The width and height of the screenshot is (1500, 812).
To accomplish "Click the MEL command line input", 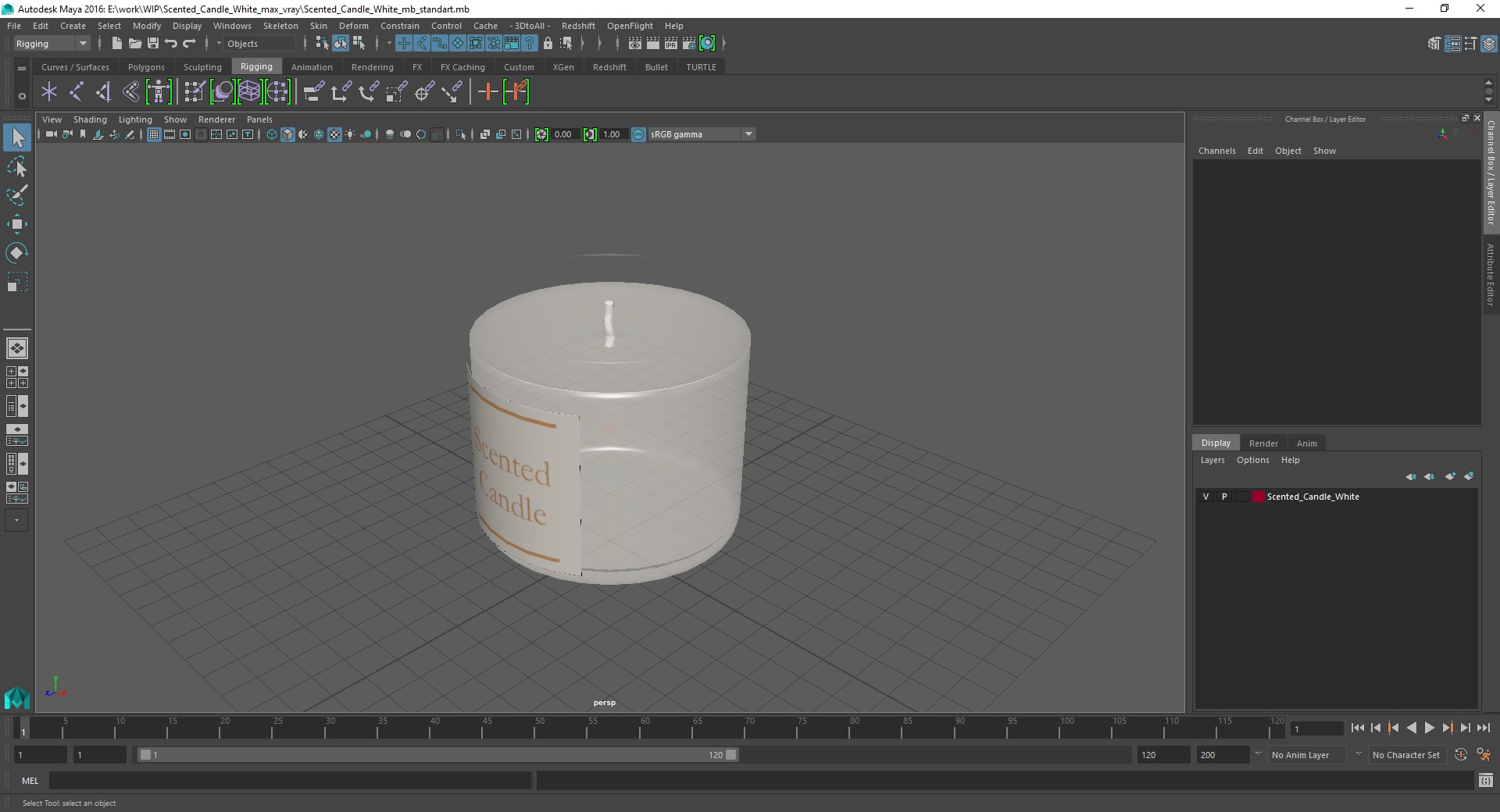I will pos(290,780).
